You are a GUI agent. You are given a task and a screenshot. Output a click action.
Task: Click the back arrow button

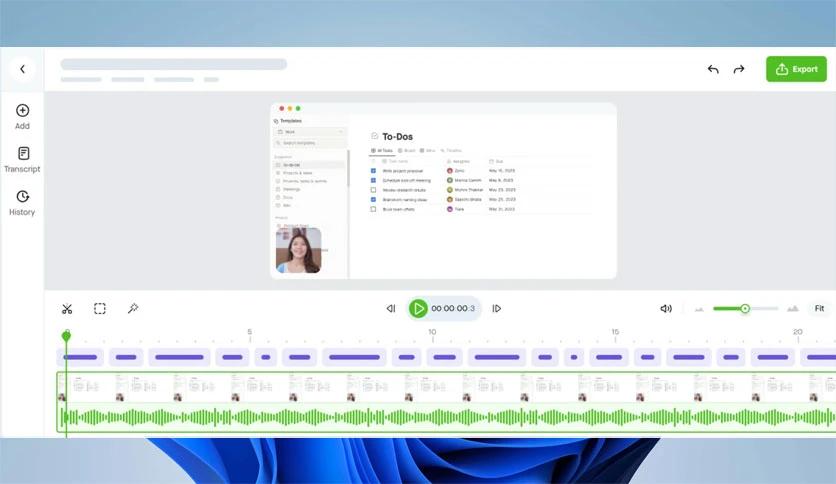pos(22,69)
